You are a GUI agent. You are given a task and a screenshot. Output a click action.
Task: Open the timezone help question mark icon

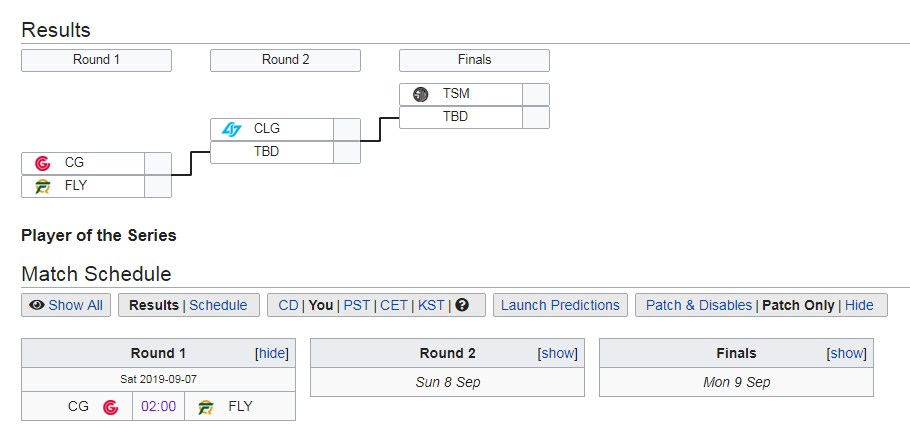click(x=462, y=305)
